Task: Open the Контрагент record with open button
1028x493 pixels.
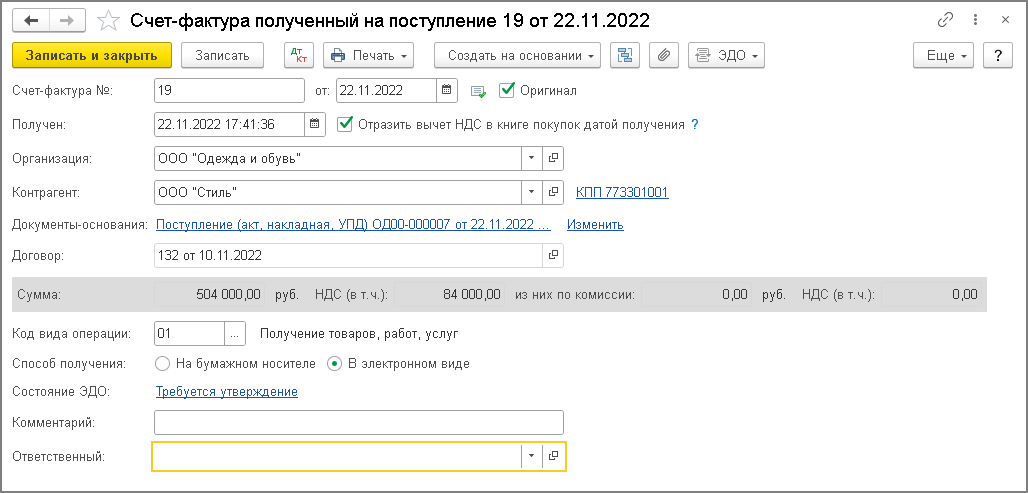Action: pos(553,192)
